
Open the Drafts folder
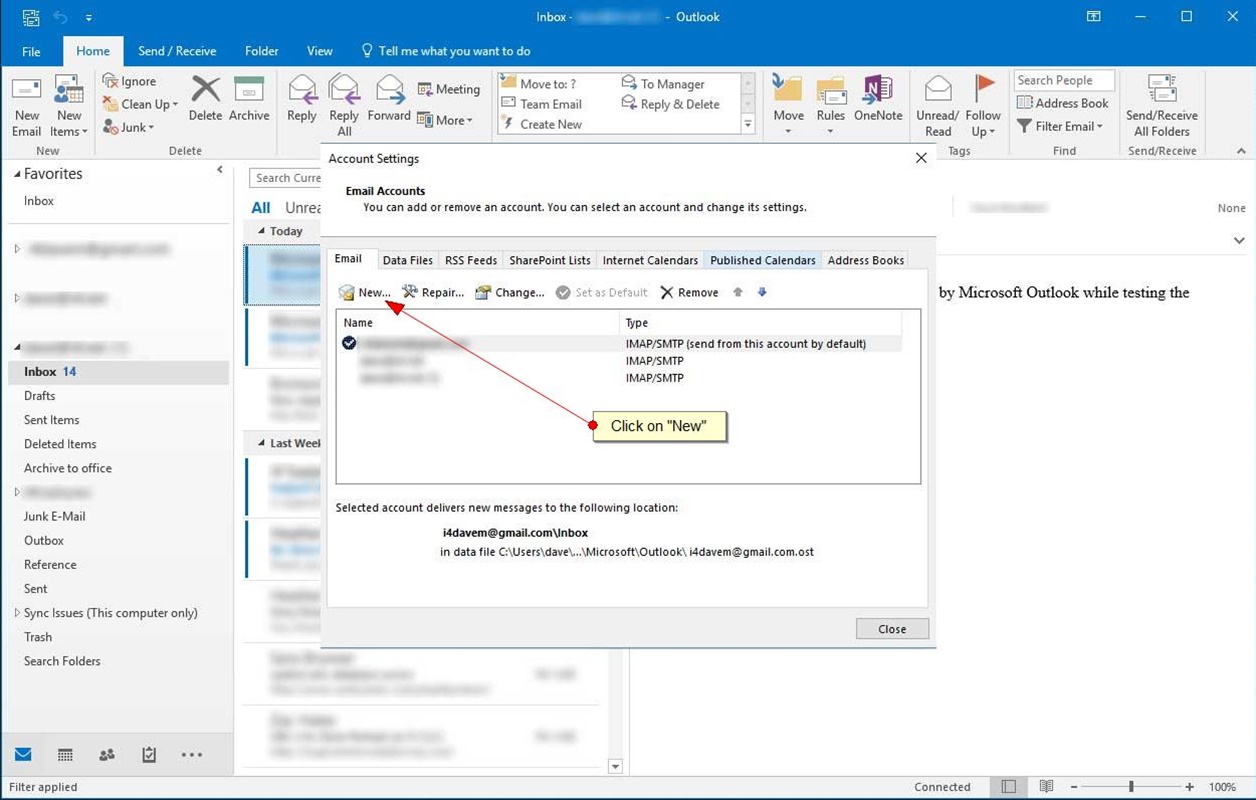pos(40,396)
